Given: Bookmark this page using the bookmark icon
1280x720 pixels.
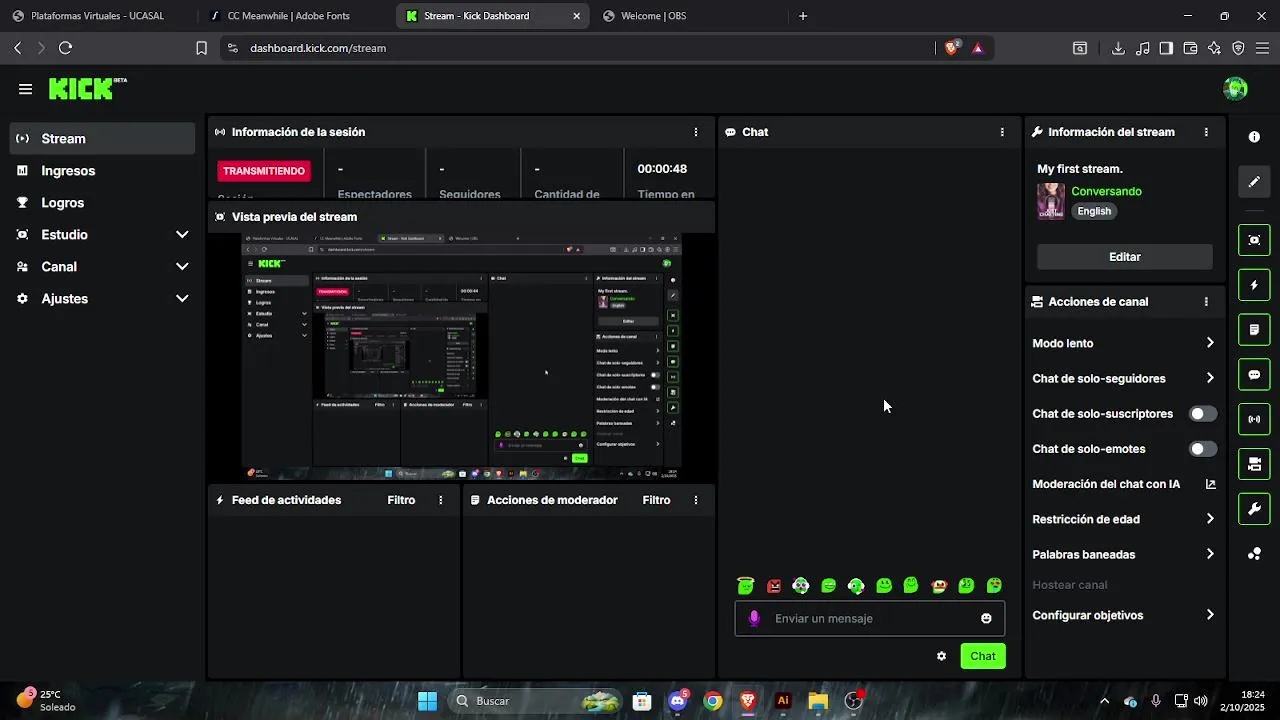Looking at the screenshot, I should click(x=201, y=48).
